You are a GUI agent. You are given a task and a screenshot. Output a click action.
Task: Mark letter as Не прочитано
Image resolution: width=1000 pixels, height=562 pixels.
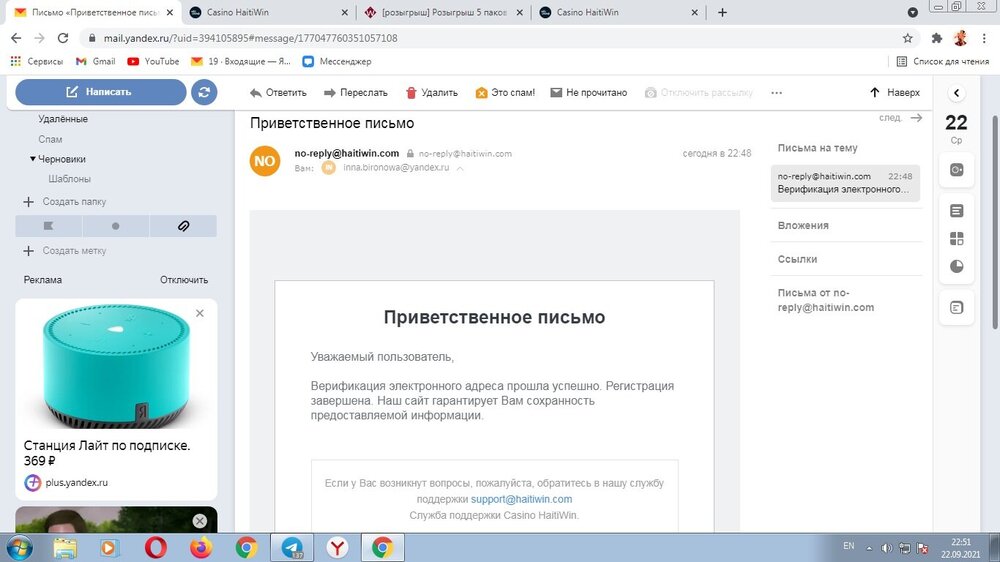(x=589, y=92)
